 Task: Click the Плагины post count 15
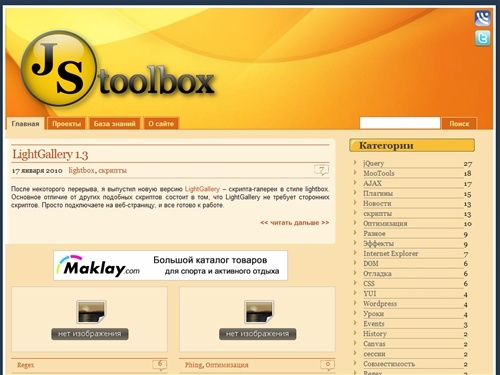pos(467,194)
